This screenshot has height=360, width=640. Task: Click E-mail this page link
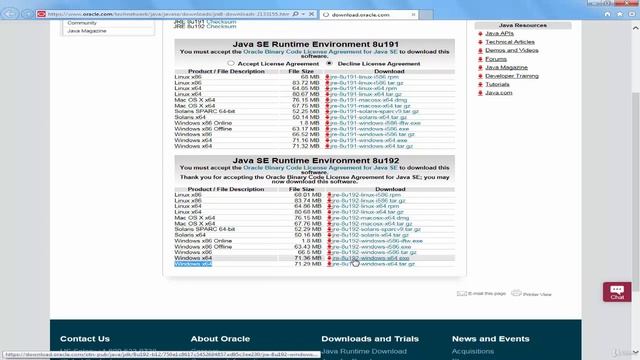point(487,293)
